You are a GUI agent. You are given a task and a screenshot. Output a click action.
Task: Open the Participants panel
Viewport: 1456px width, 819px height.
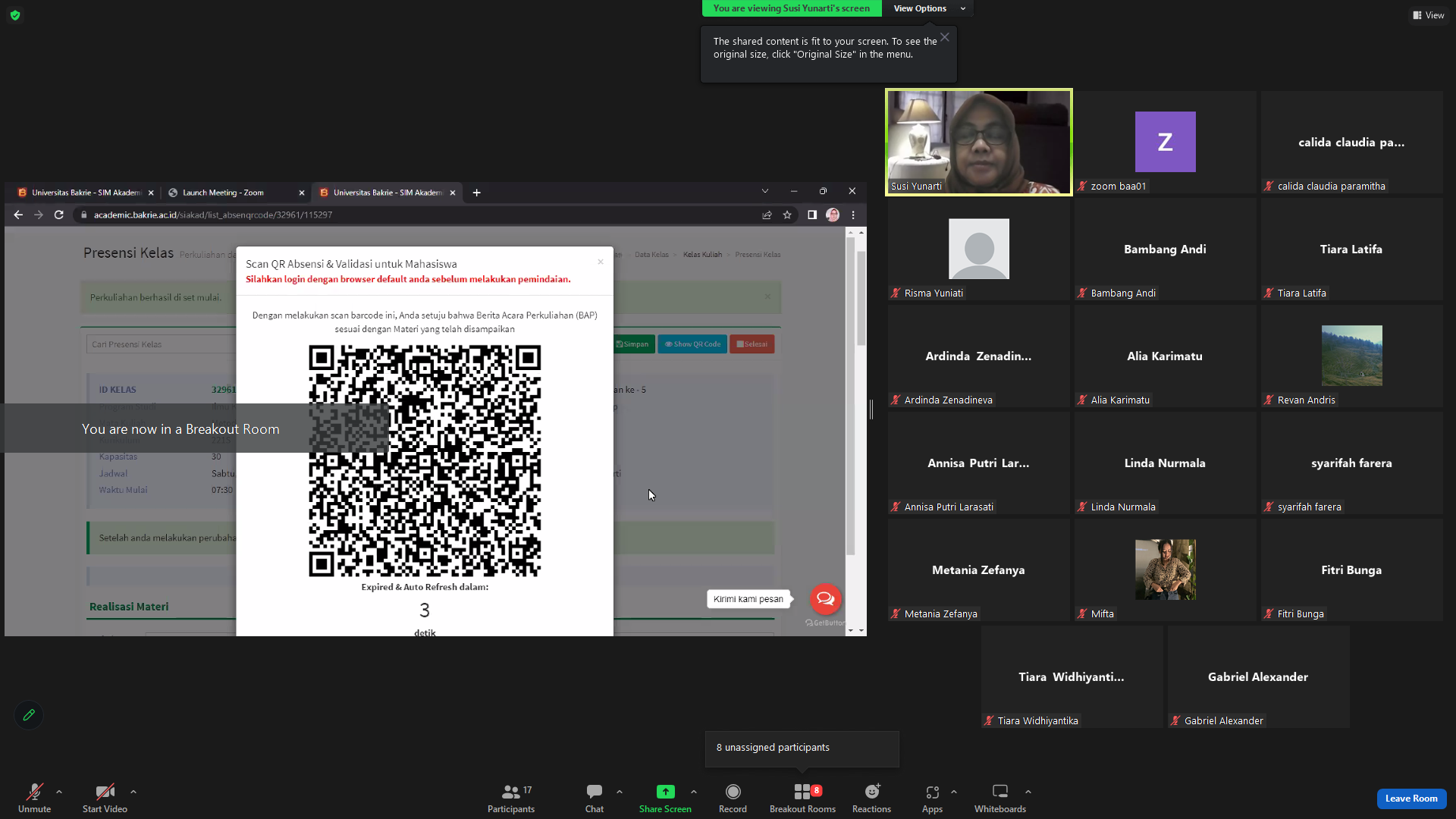[x=511, y=799]
